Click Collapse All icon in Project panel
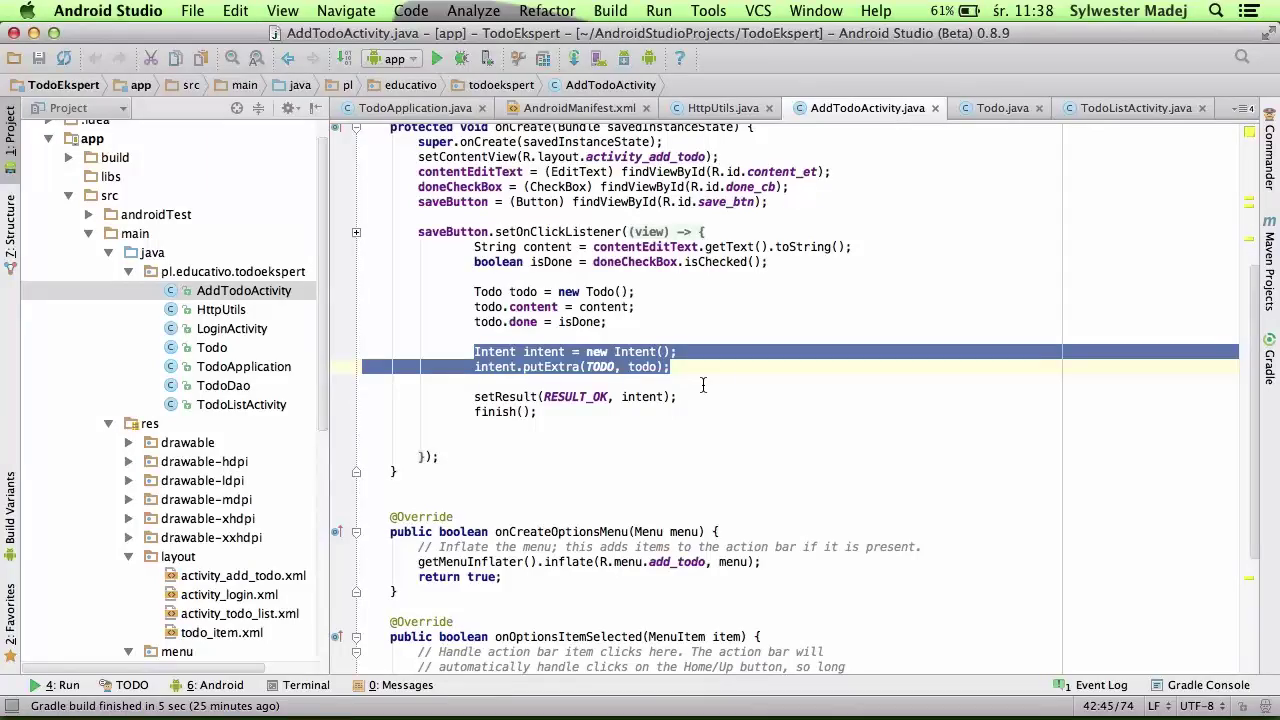 click(258, 108)
